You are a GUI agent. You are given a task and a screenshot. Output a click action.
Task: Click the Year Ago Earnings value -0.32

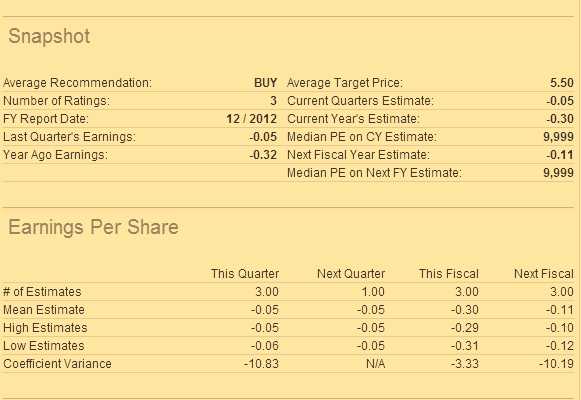tap(263, 155)
